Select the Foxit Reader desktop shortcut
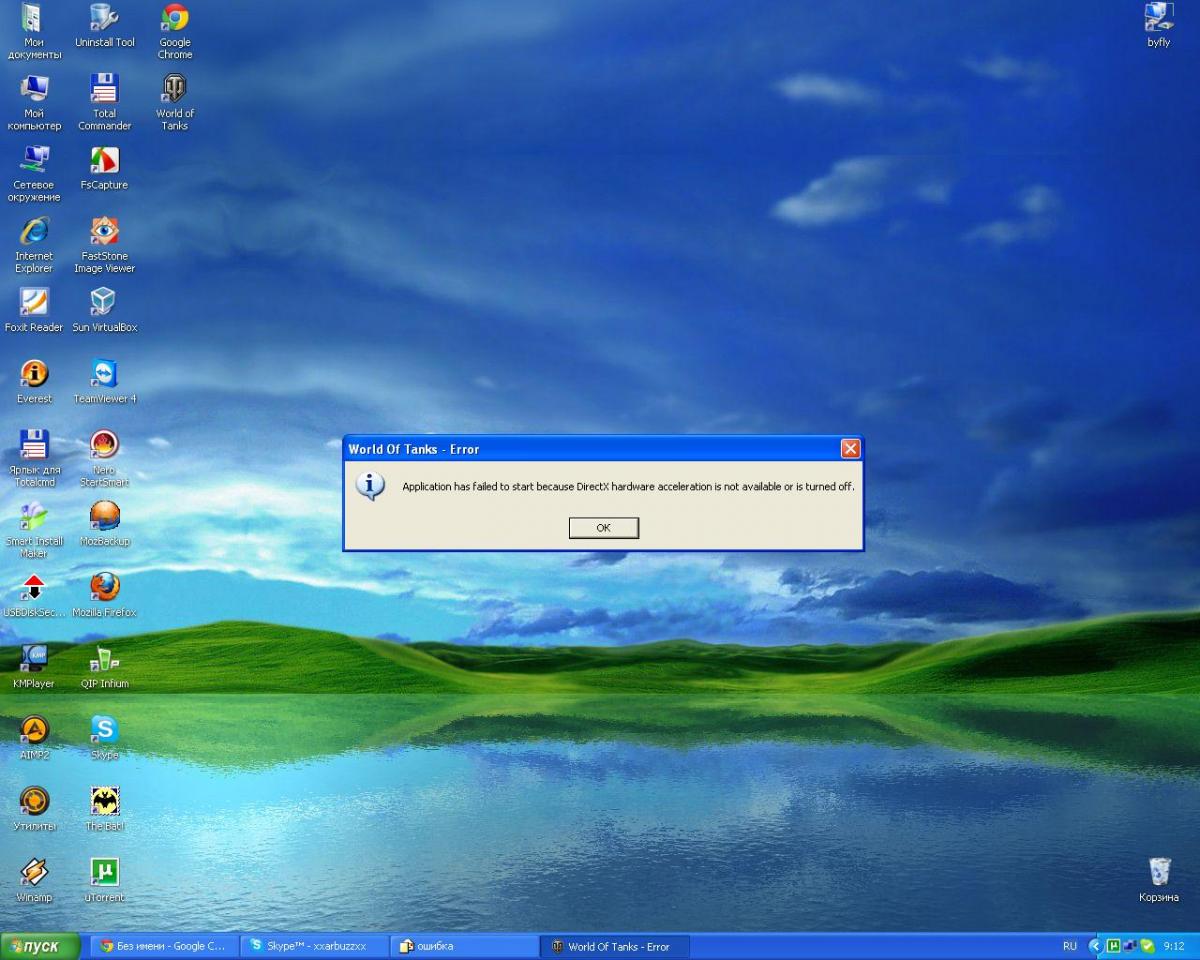The width and height of the screenshot is (1200, 960). [34, 310]
